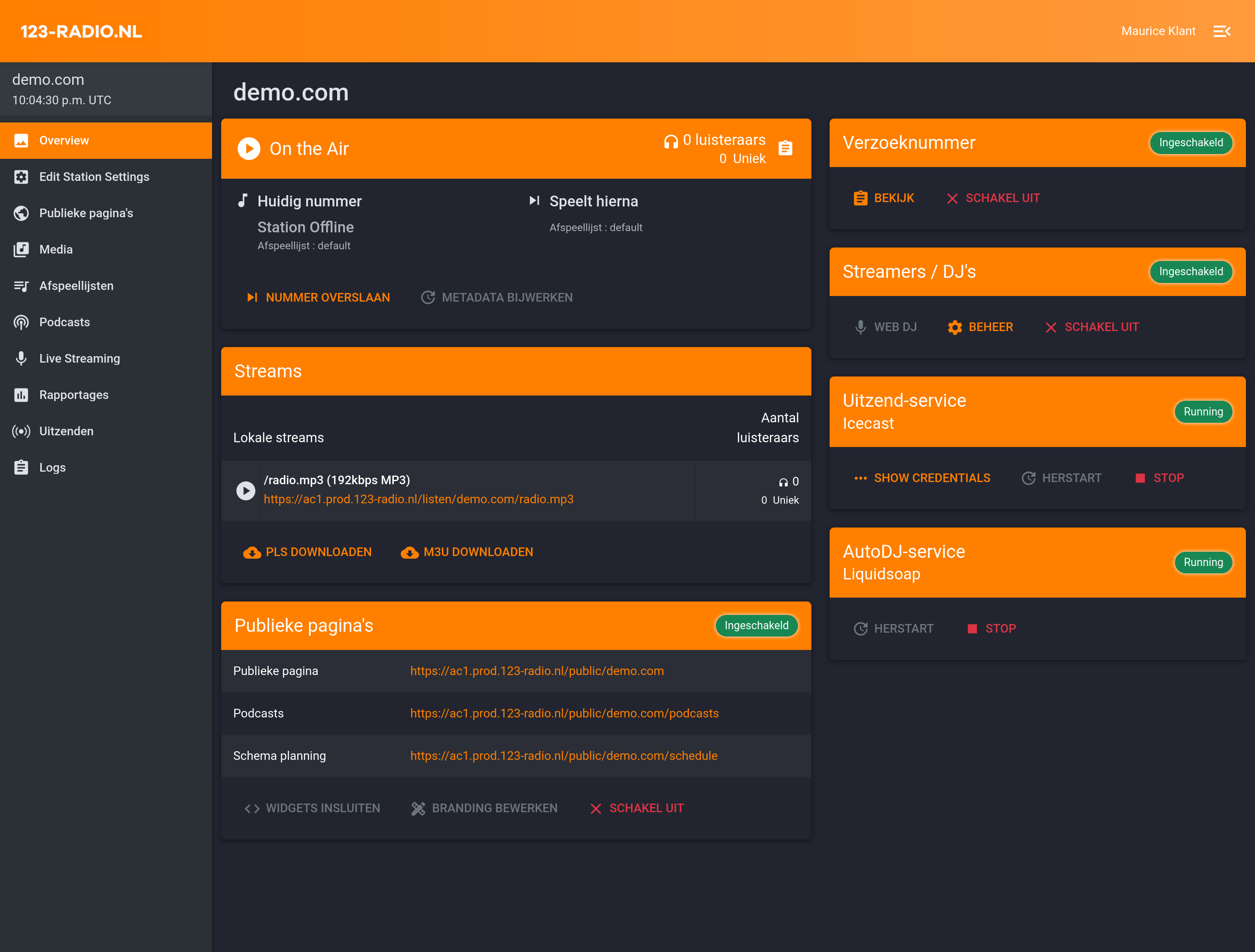This screenshot has width=1255, height=952.
Task: Skip song via Nummer Overslaan
Action: pyautogui.click(x=318, y=297)
